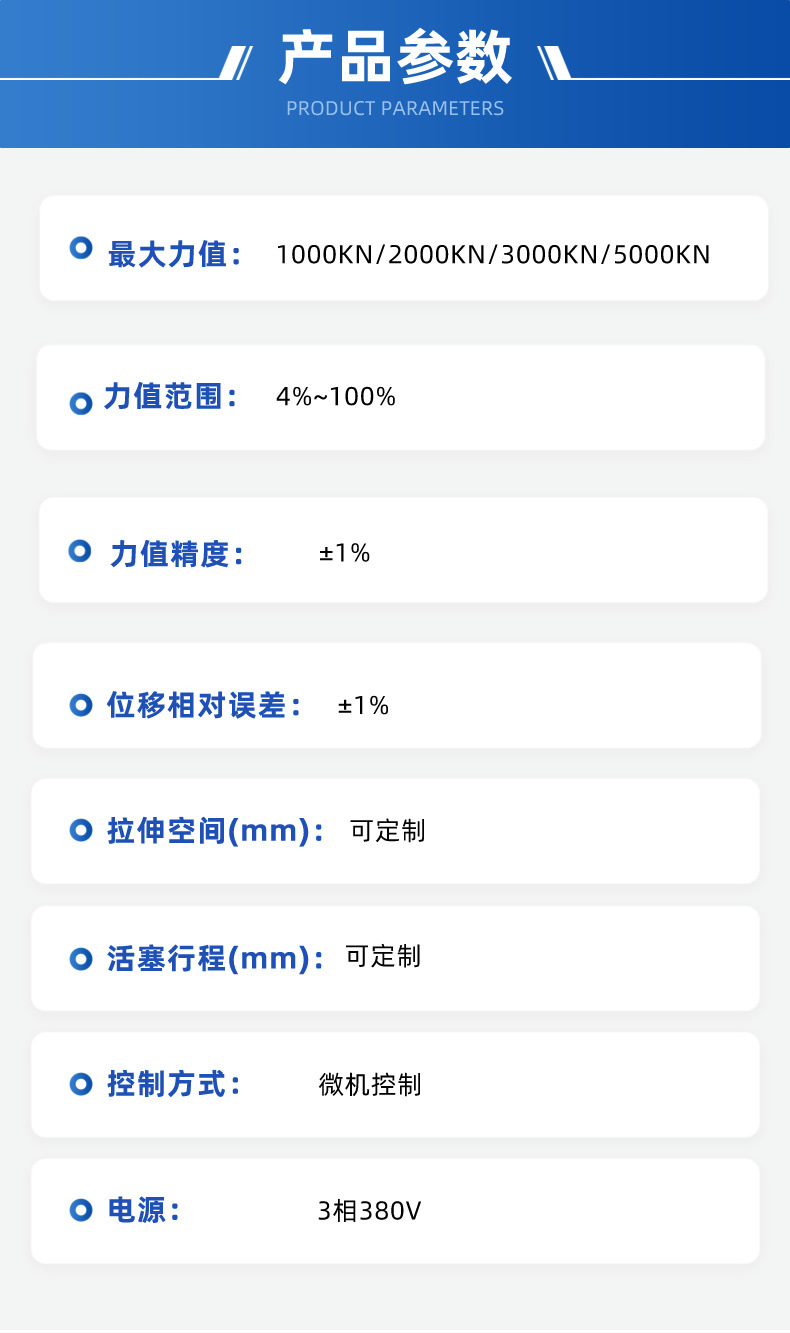Click 可定制 next to 拉伸空间(mm)
The height and width of the screenshot is (1333, 790).
388,830
